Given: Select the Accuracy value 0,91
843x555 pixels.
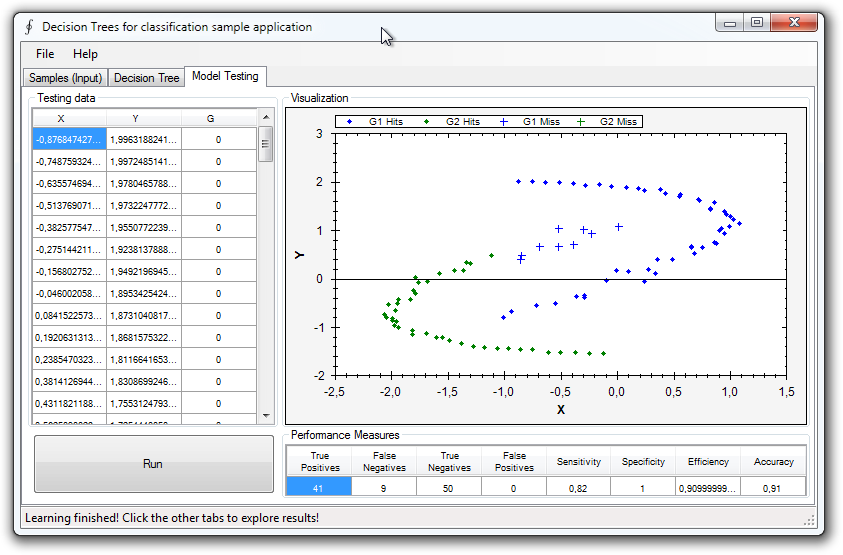Looking at the screenshot, I should (773, 488).
